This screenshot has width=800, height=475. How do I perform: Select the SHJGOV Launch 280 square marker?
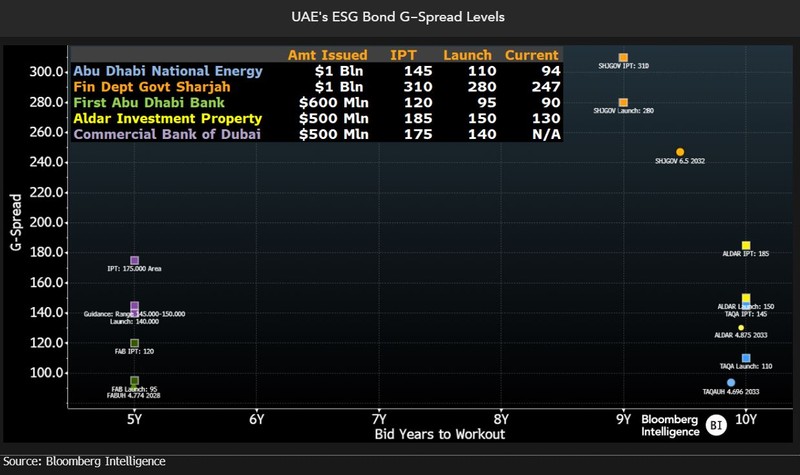pos(623,103)
